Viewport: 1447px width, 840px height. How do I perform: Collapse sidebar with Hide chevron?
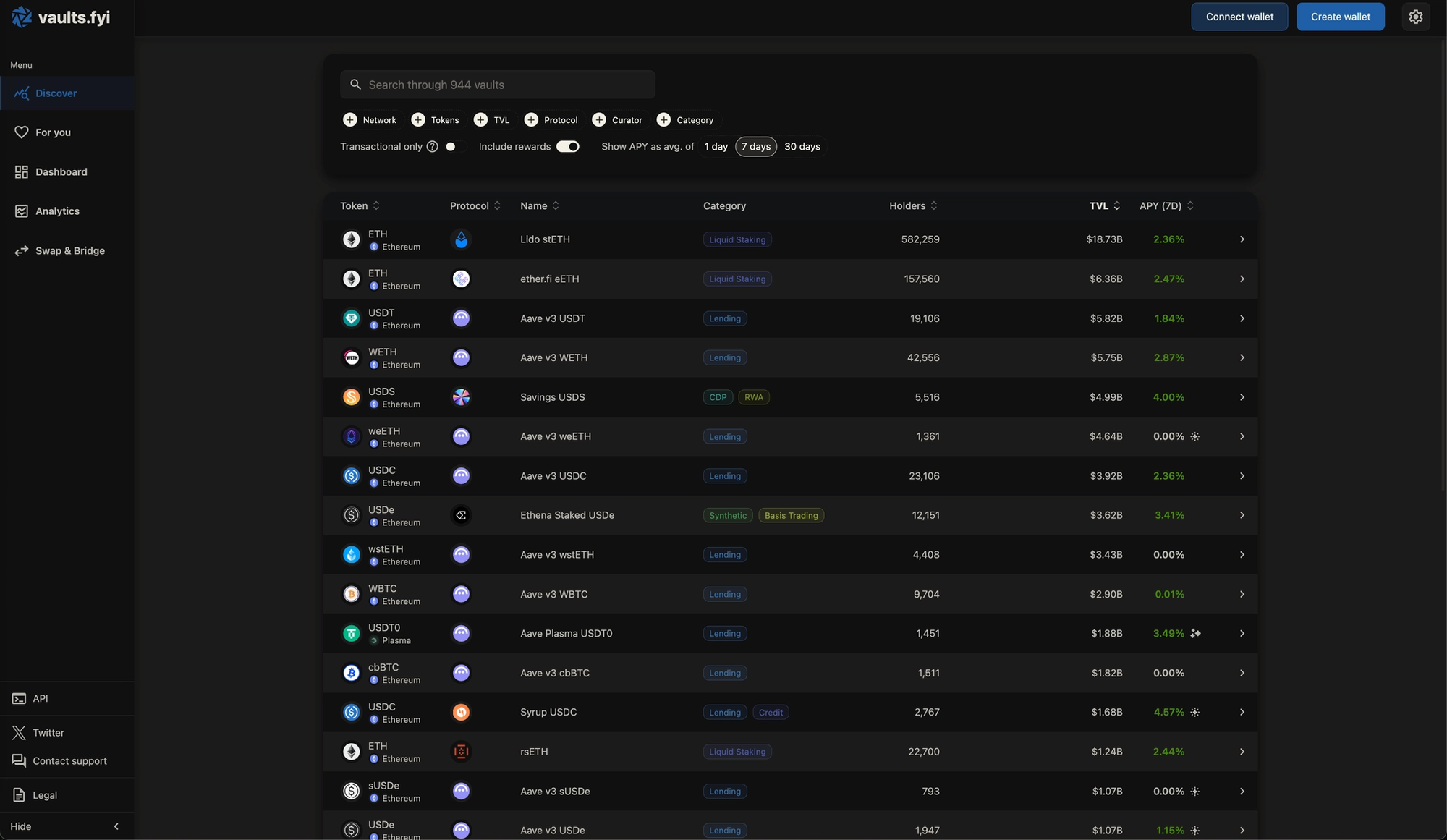(x=116, y=826)
